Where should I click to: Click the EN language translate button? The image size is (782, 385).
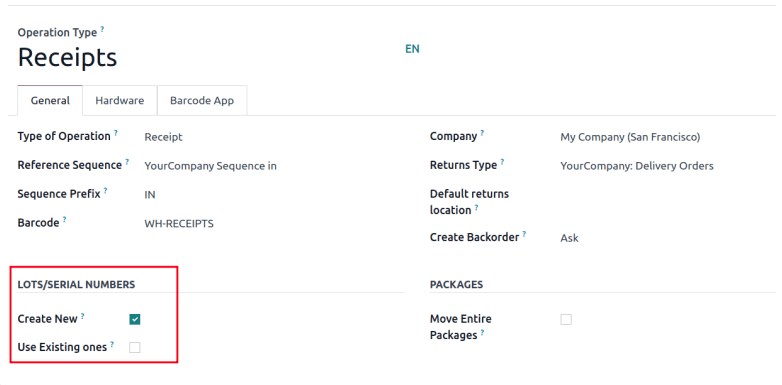(x=412, y=49)
